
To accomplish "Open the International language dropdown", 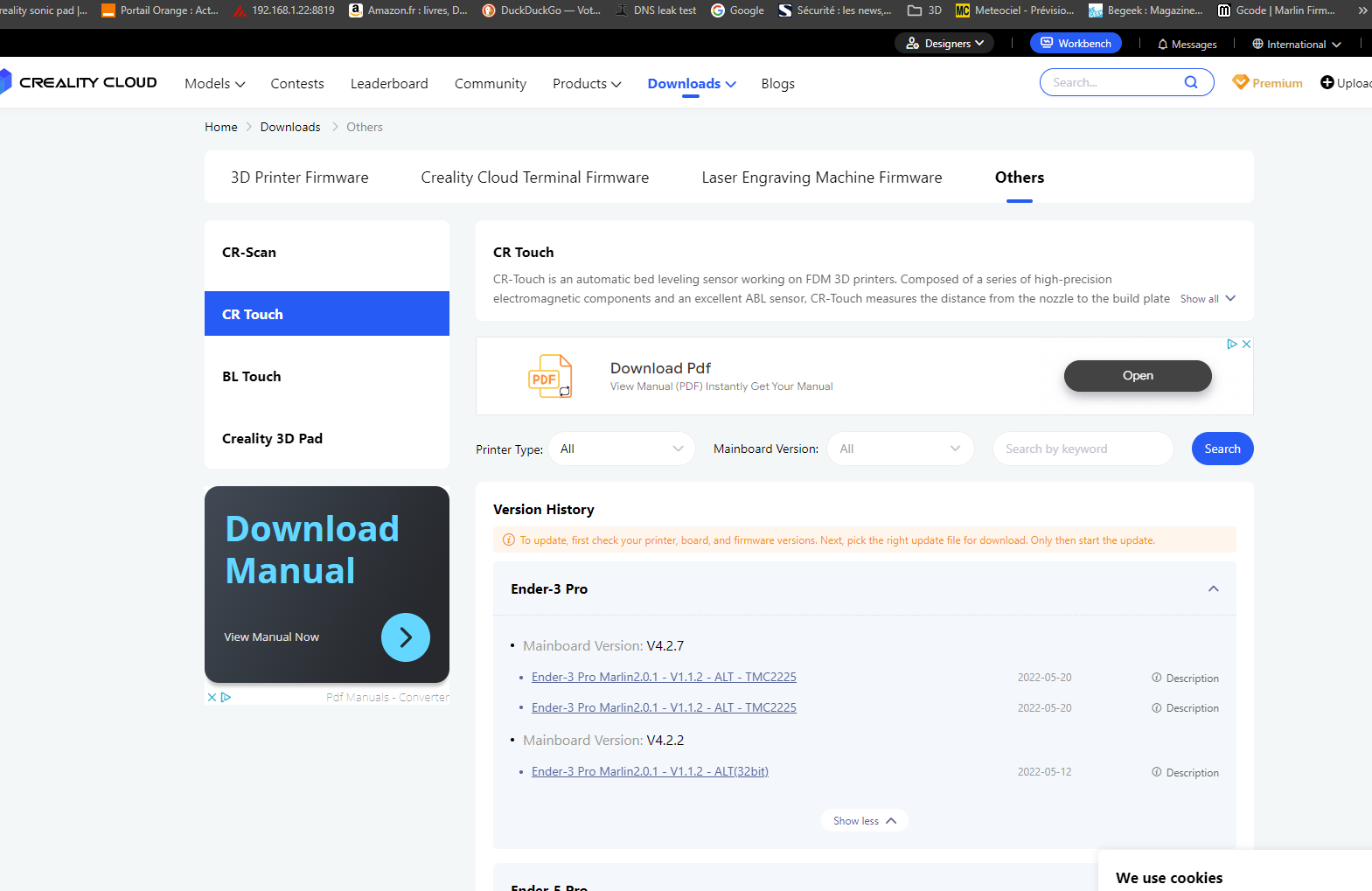I will (x=1297, y=44).
